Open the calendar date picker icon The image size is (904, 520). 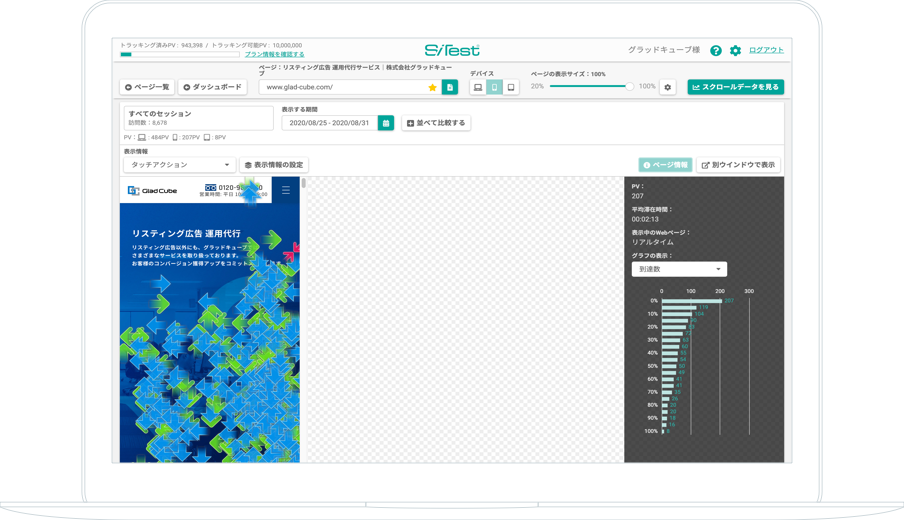point(385,123)
